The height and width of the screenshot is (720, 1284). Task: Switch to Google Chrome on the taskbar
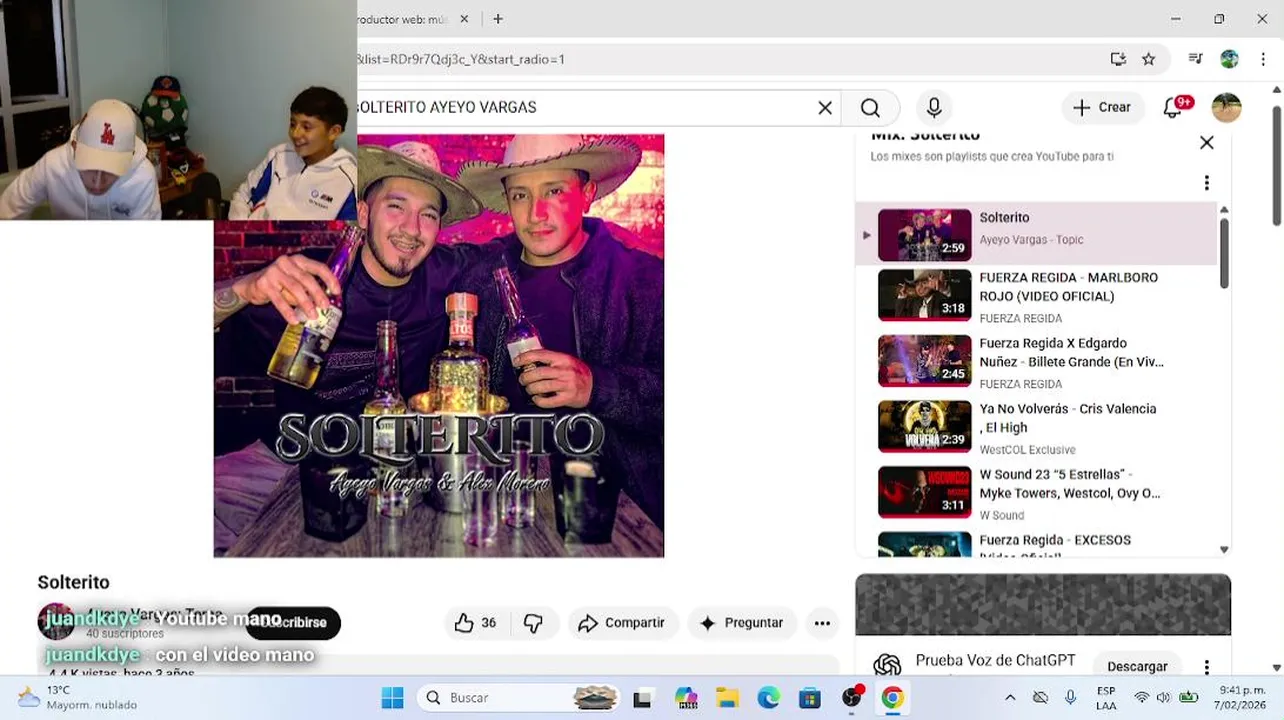pos(892,698)
